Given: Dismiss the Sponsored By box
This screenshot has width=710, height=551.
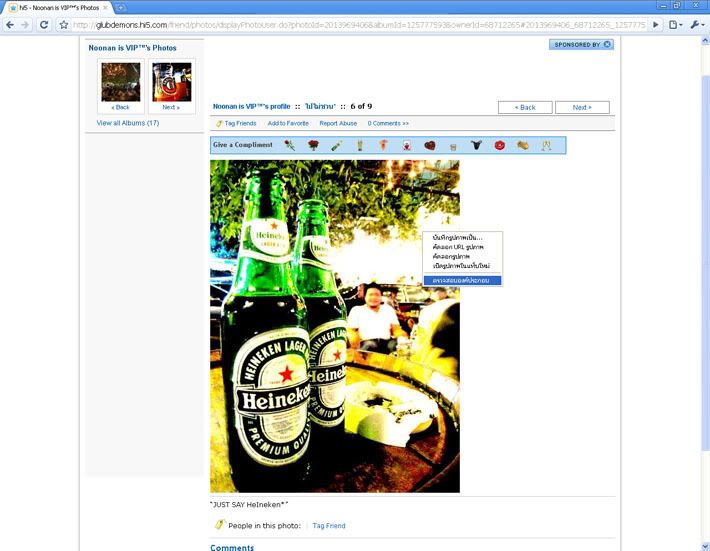Looking at the screenshot, I should [x=607, y=44].
